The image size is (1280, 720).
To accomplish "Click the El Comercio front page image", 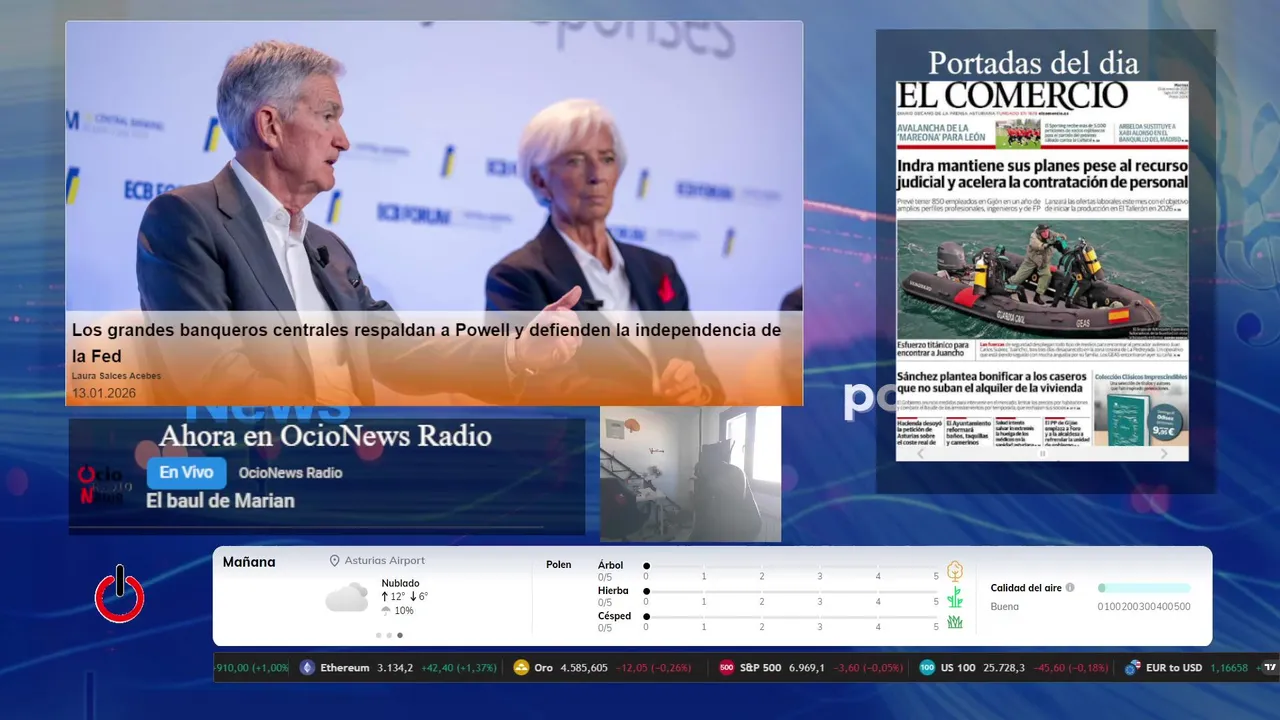I will pos(1042,262).
